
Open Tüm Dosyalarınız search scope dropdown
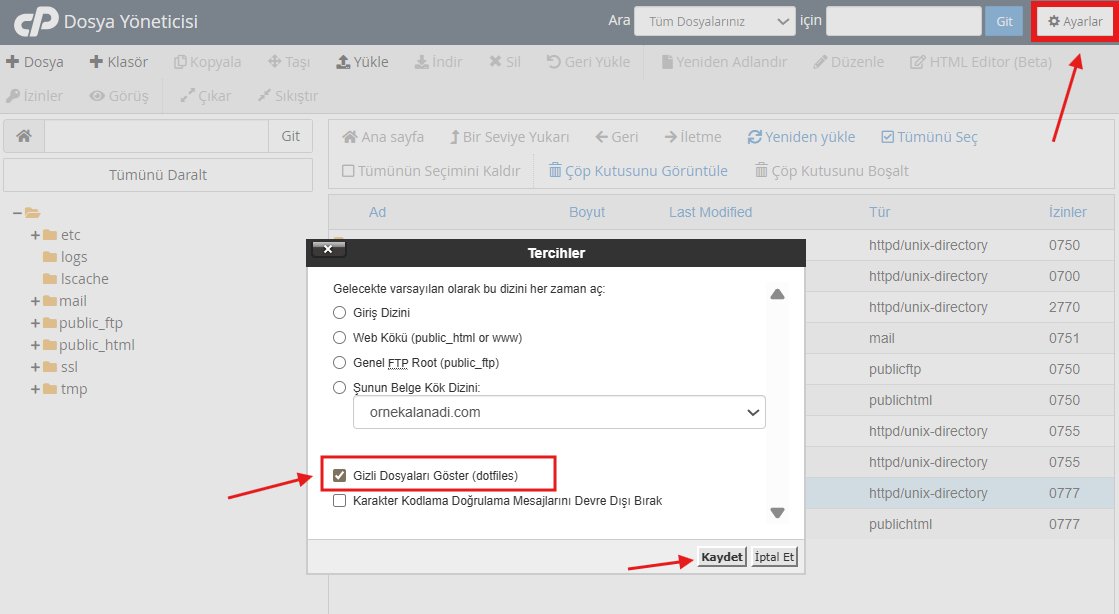pos(714,21)
